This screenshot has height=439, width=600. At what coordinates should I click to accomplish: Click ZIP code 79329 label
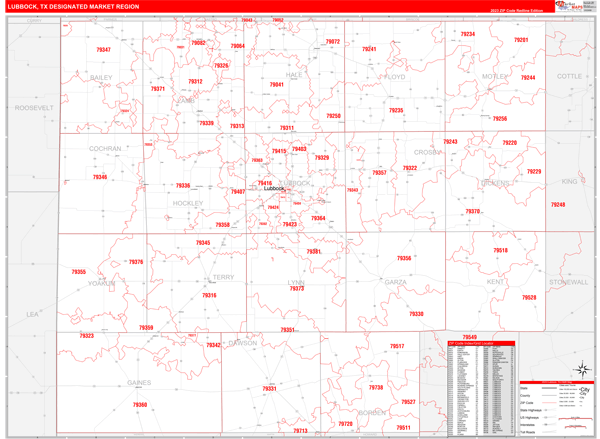point(322,157)
